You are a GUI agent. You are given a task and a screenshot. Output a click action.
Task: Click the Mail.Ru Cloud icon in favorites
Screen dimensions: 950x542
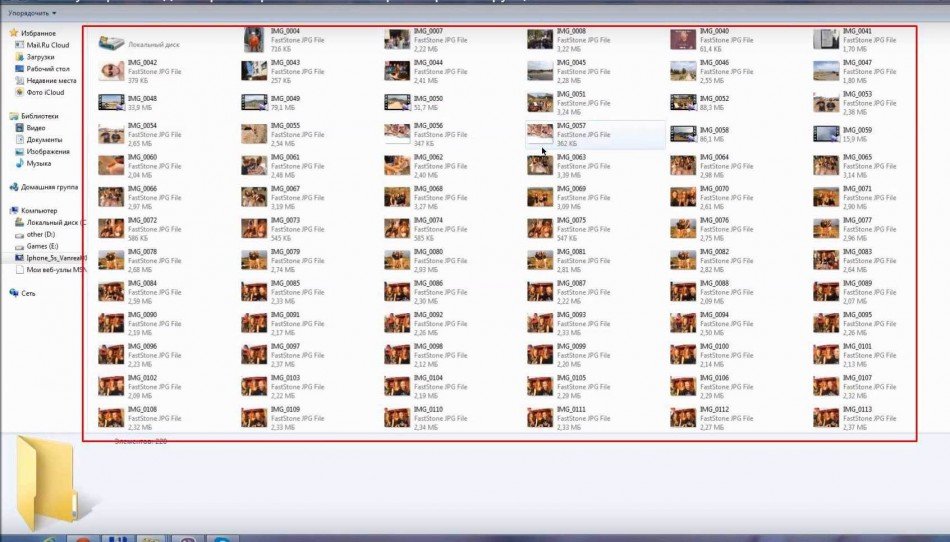point(18,45)
